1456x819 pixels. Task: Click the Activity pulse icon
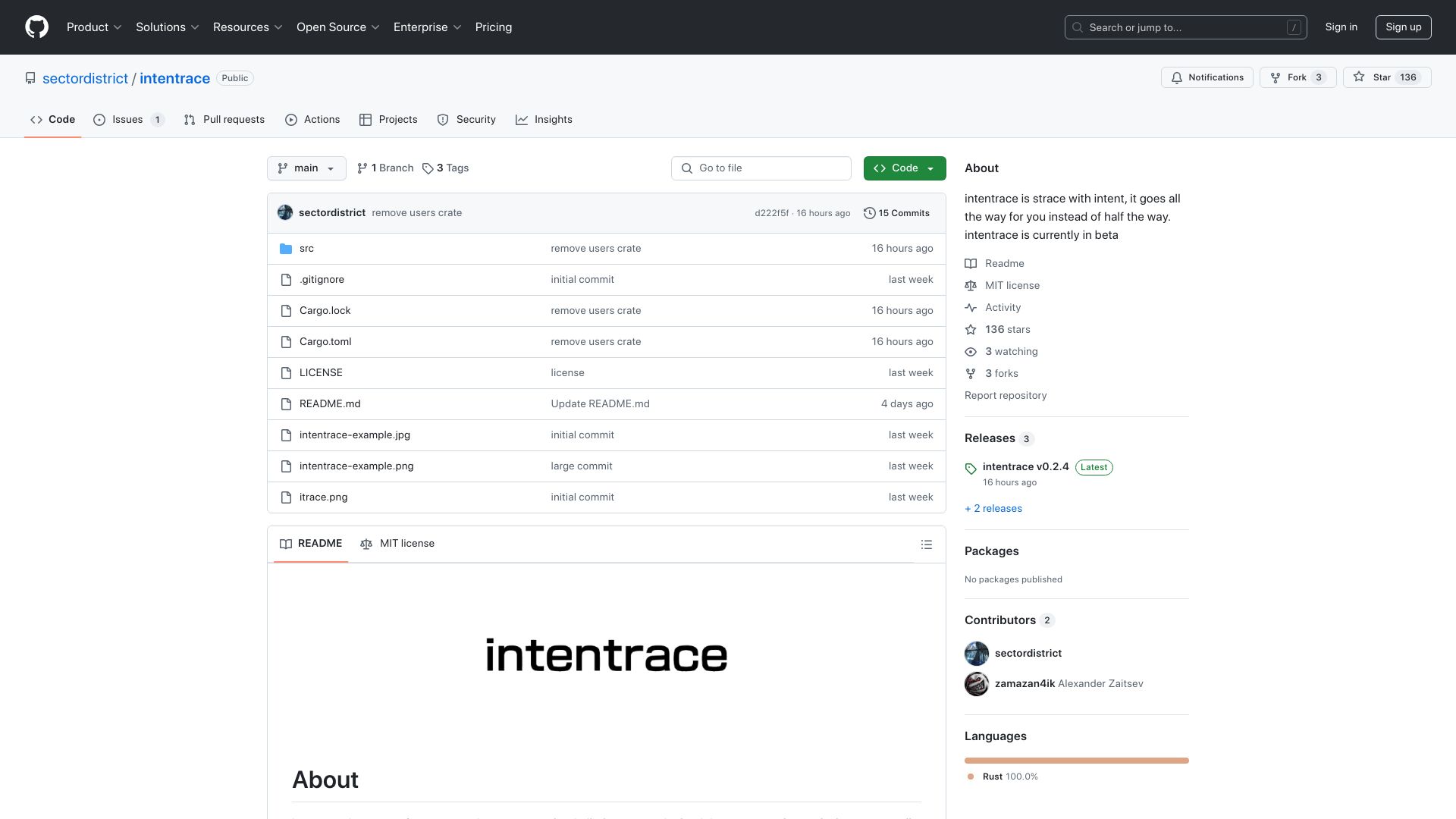(x=971, y=308)
